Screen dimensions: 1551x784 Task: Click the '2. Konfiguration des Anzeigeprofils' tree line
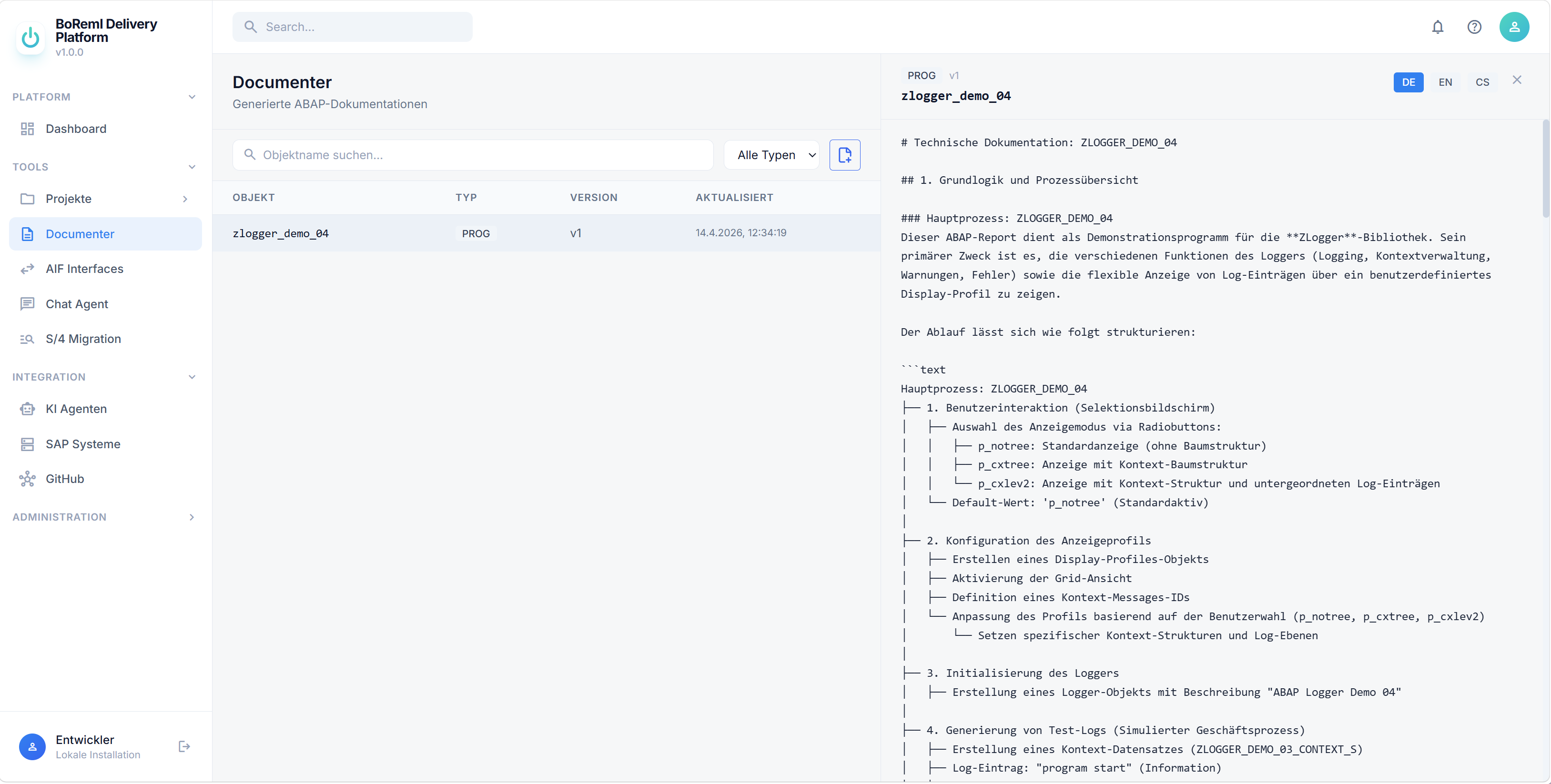click(1039, 541)
